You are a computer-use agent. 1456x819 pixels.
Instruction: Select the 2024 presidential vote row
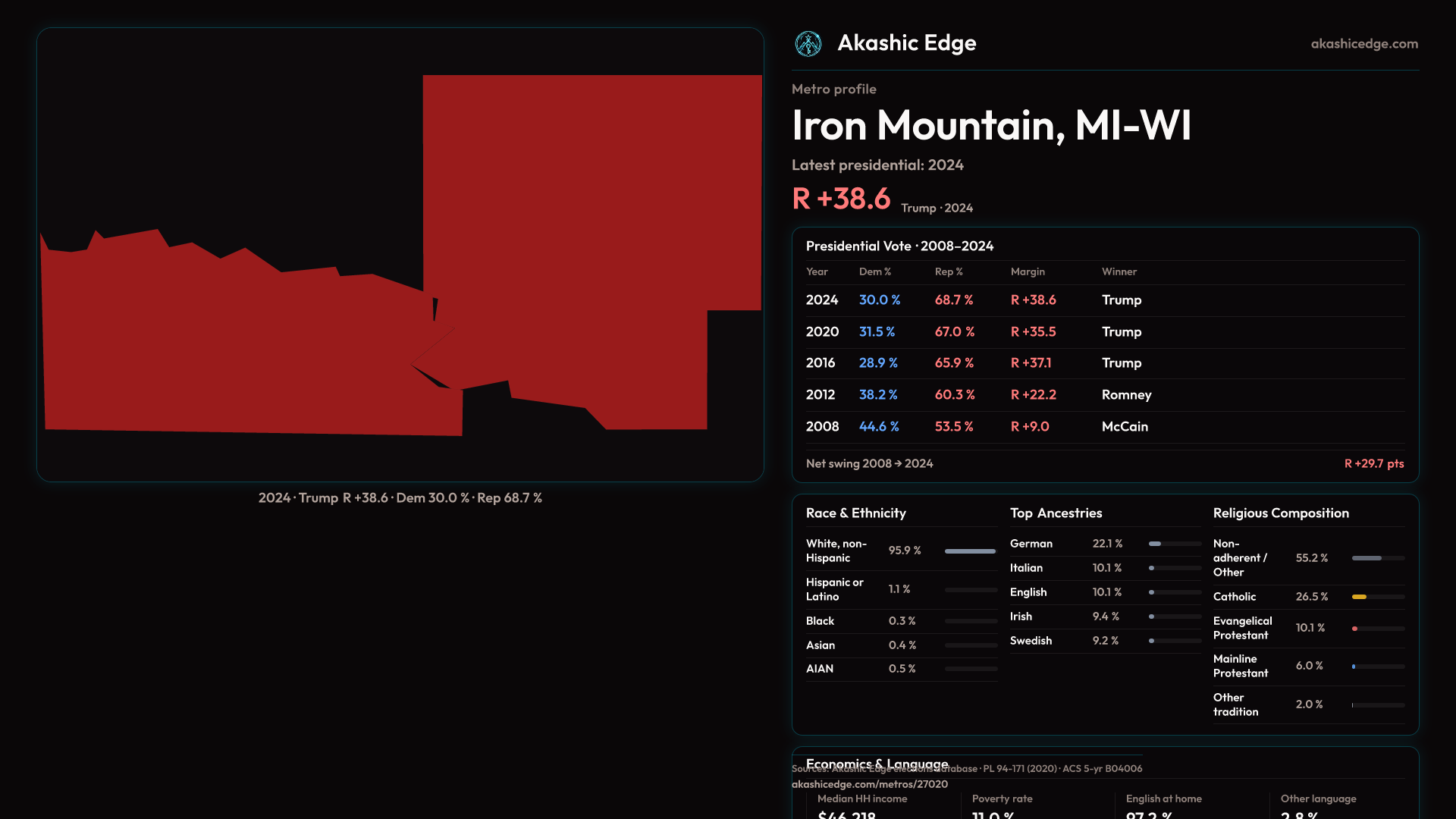tap(1104, 300)
